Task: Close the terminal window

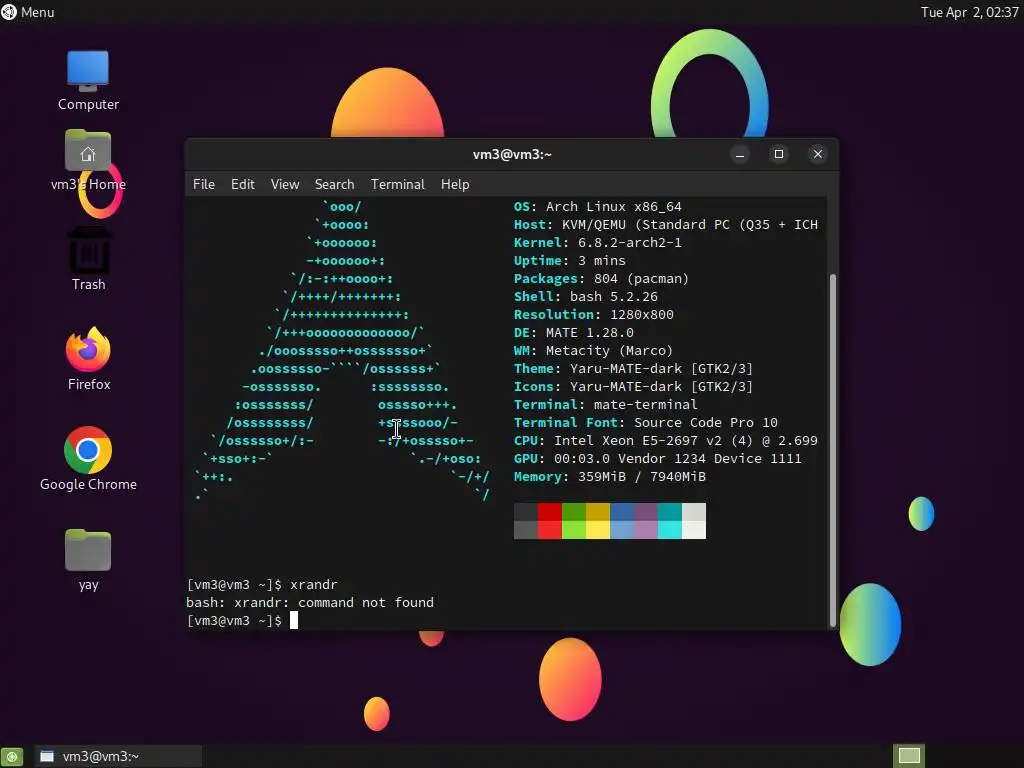Action: click(x=818, y=154)
